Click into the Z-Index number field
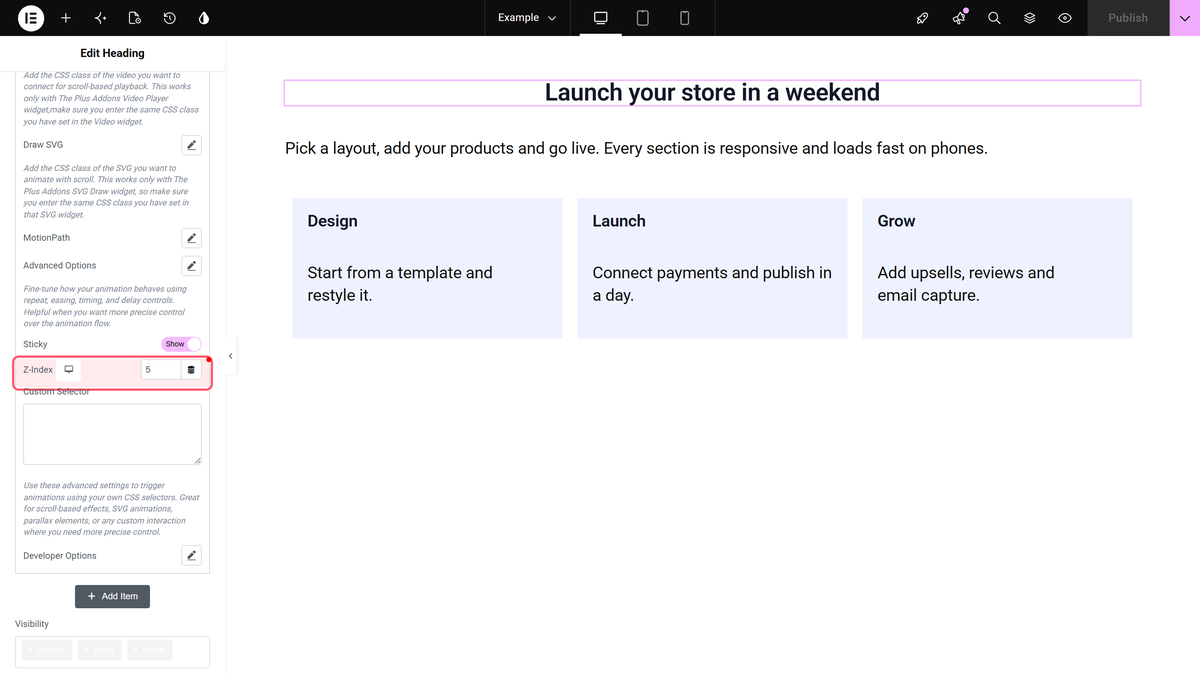The width and height of the screenshot is (1200, 675). (x=161, y=370)
